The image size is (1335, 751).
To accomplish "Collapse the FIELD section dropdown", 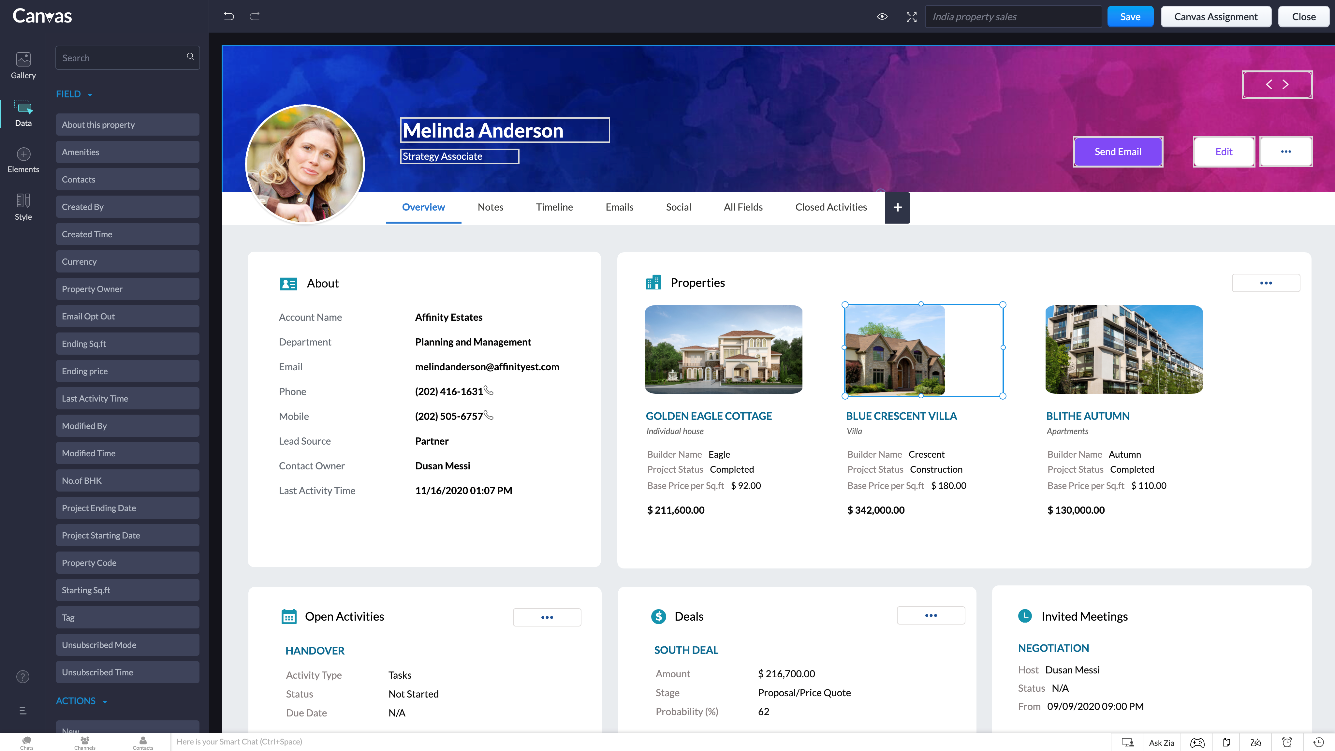I will (90, 95).
